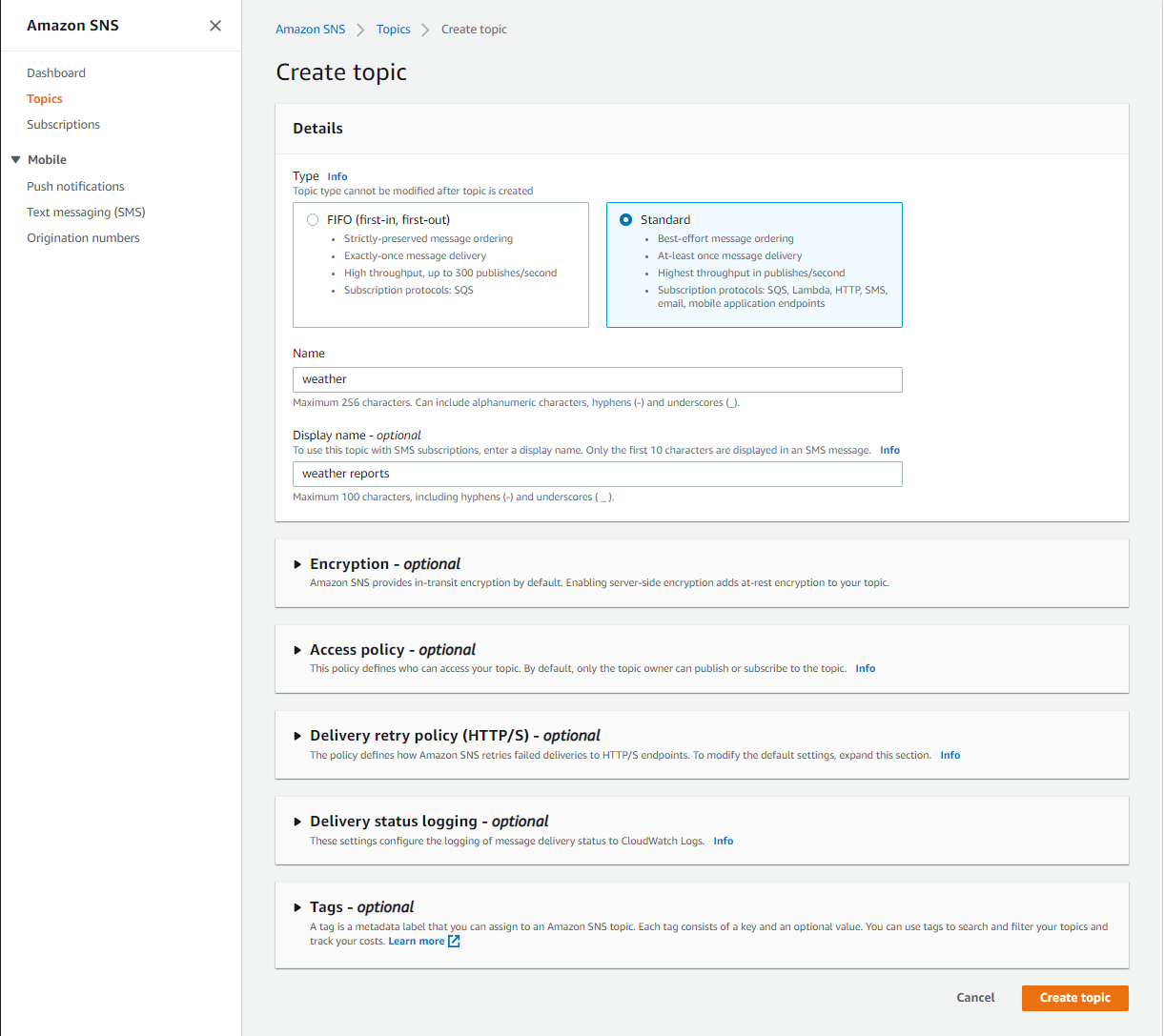Go to Topics breadcrumb link

tap(393, 30)
